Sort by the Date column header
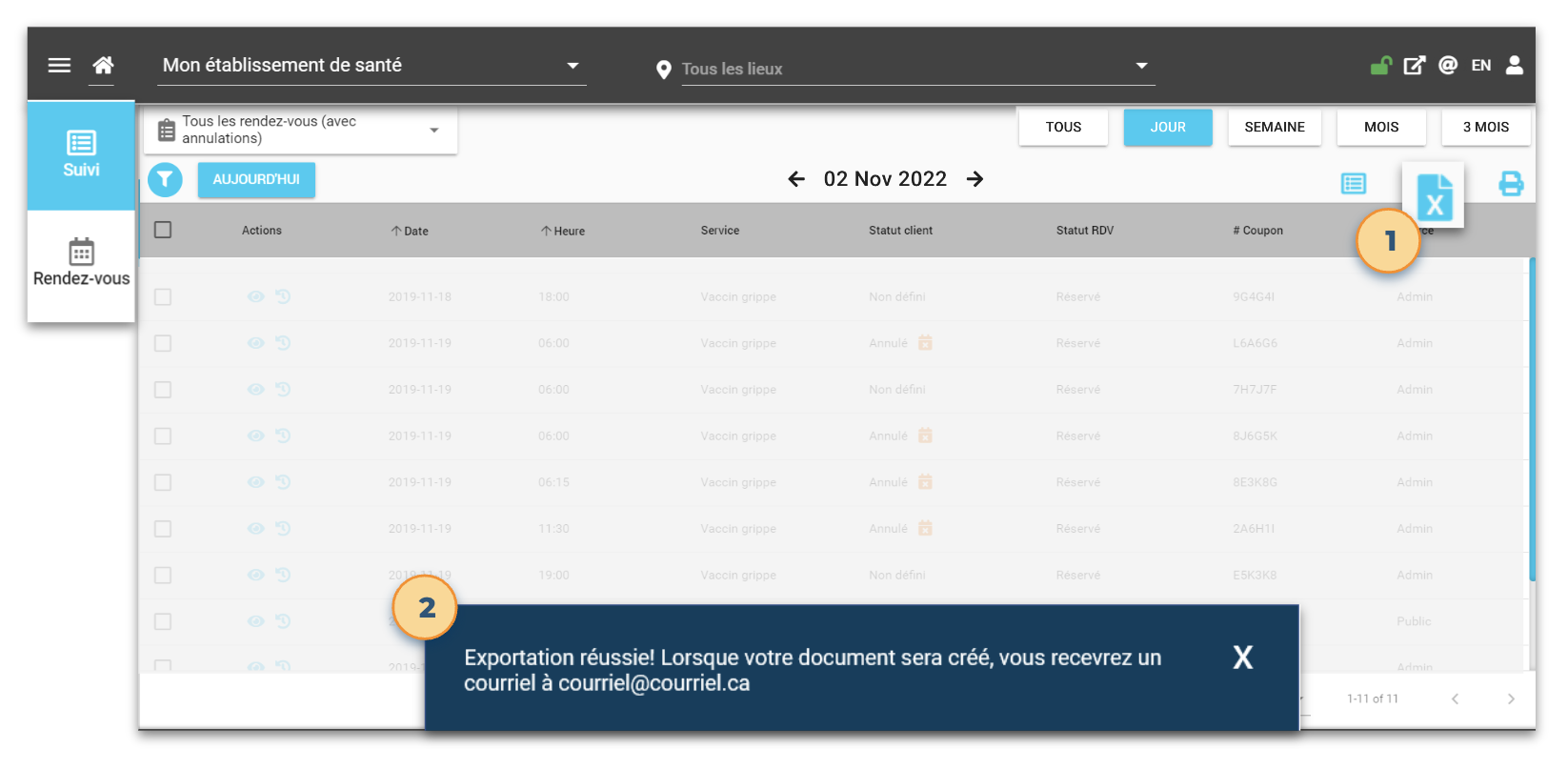The width and height of the screenshot is (1568, 770). click(410, 231)
